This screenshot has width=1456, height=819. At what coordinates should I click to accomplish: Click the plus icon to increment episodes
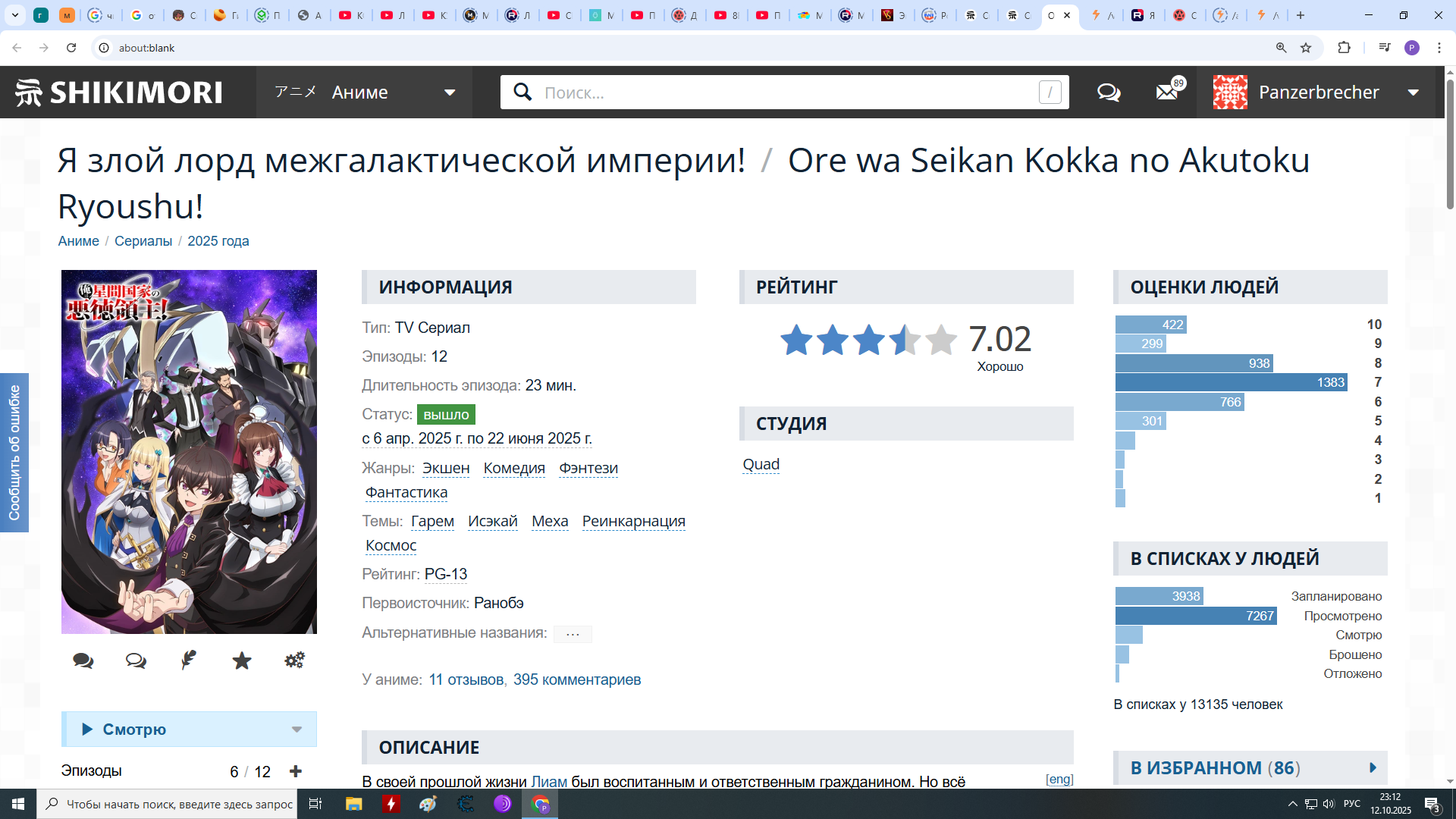click(x=296, y=771)
